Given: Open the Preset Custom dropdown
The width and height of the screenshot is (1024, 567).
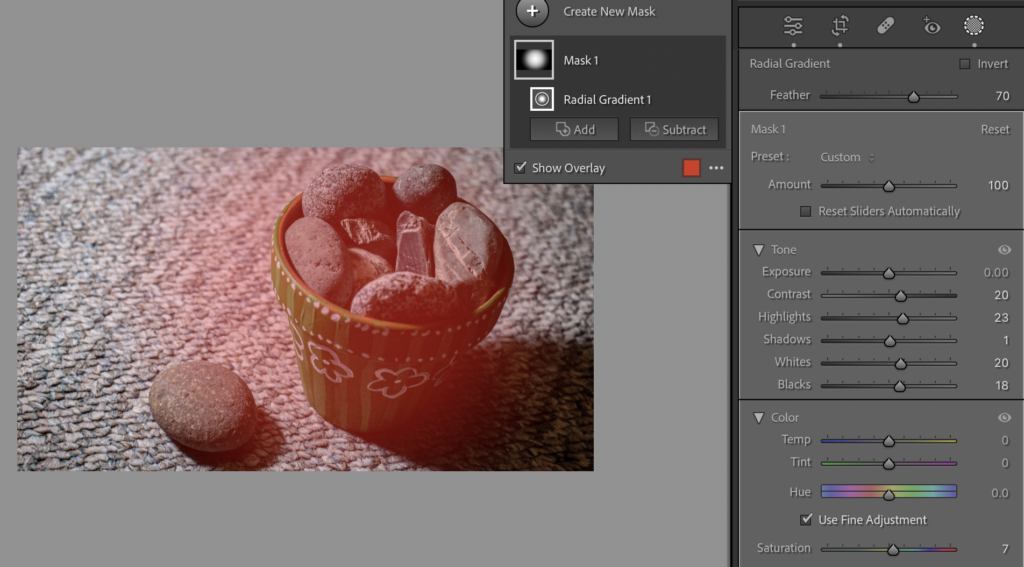Looking at the screenshot, I should pos(847,157).
